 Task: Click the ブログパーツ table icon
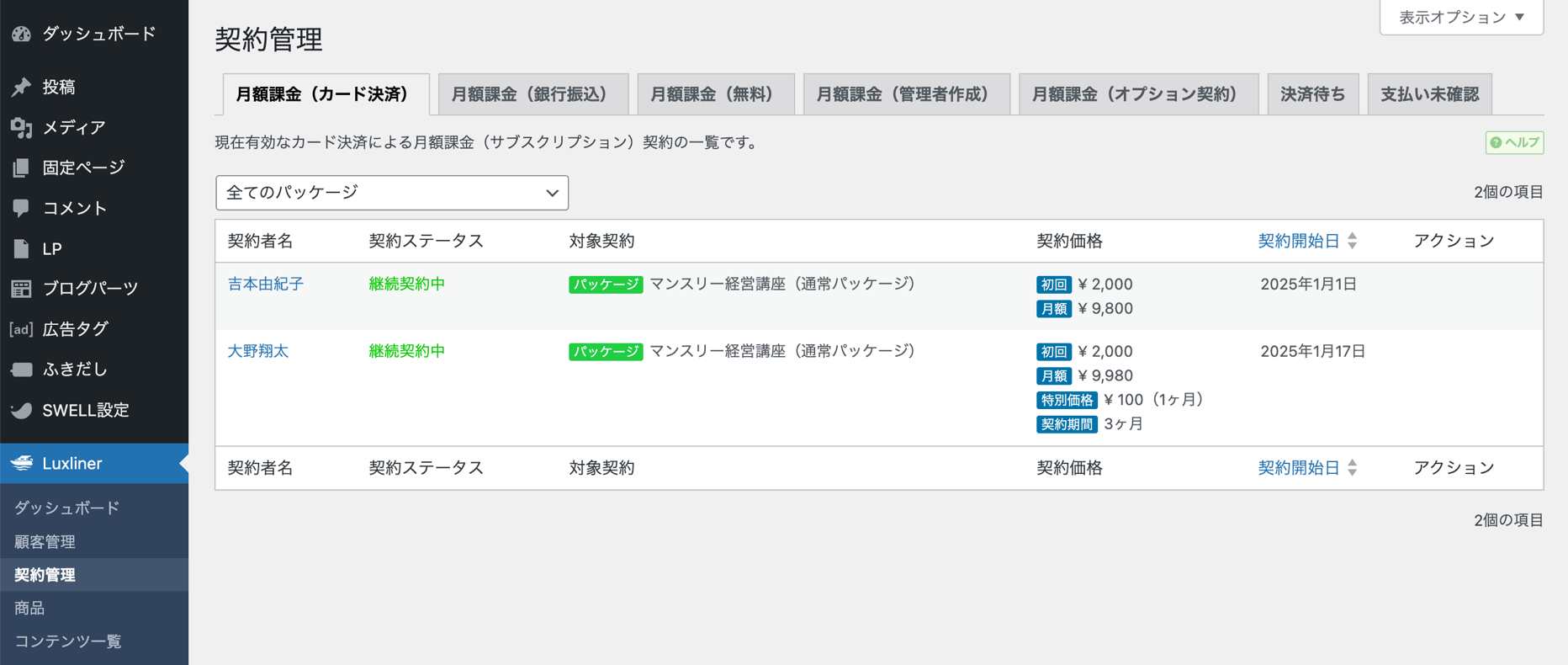(21, 289)
